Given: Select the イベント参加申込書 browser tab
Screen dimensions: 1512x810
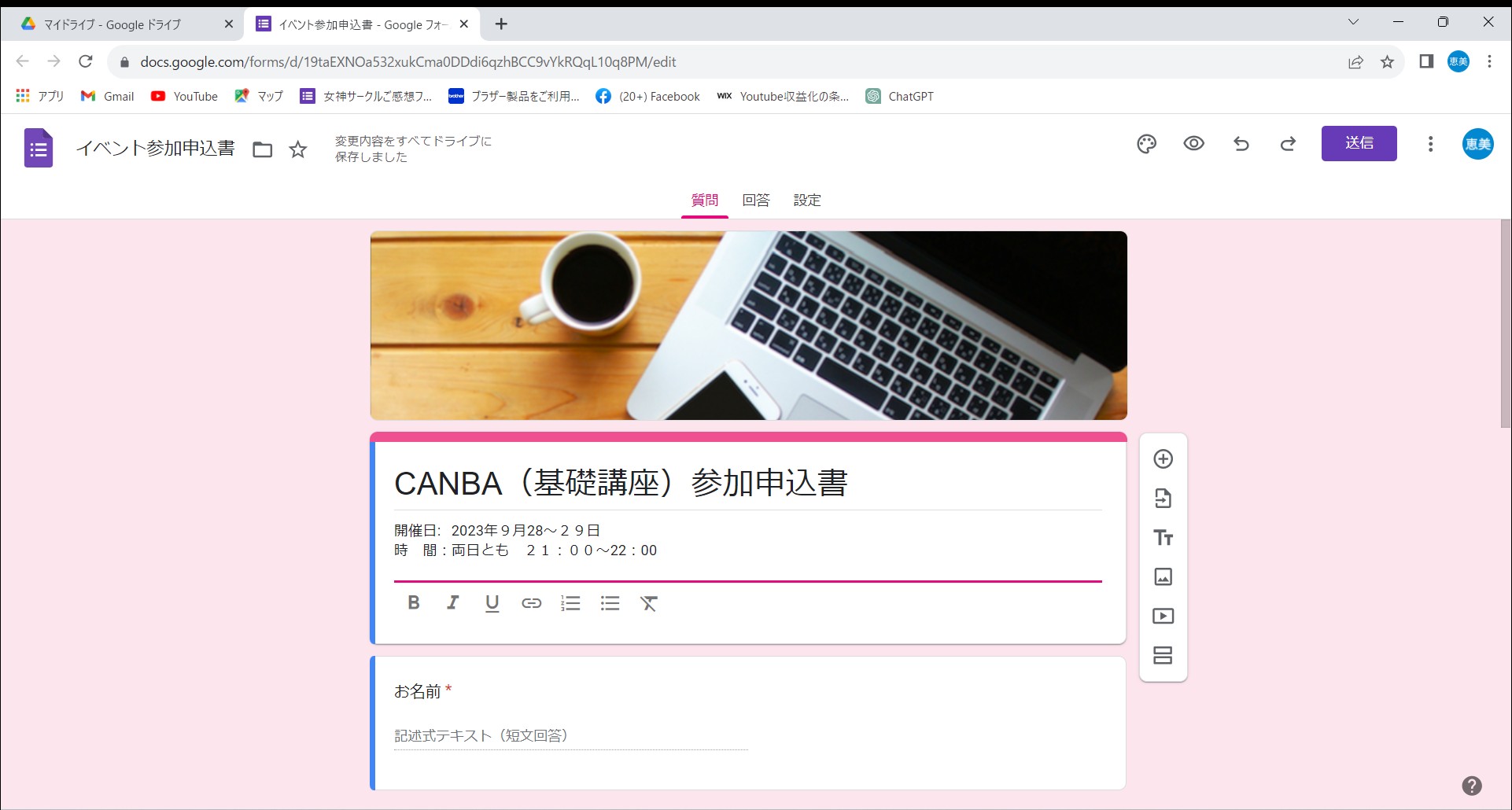Looking at the screenshot, I should point(362,24).
